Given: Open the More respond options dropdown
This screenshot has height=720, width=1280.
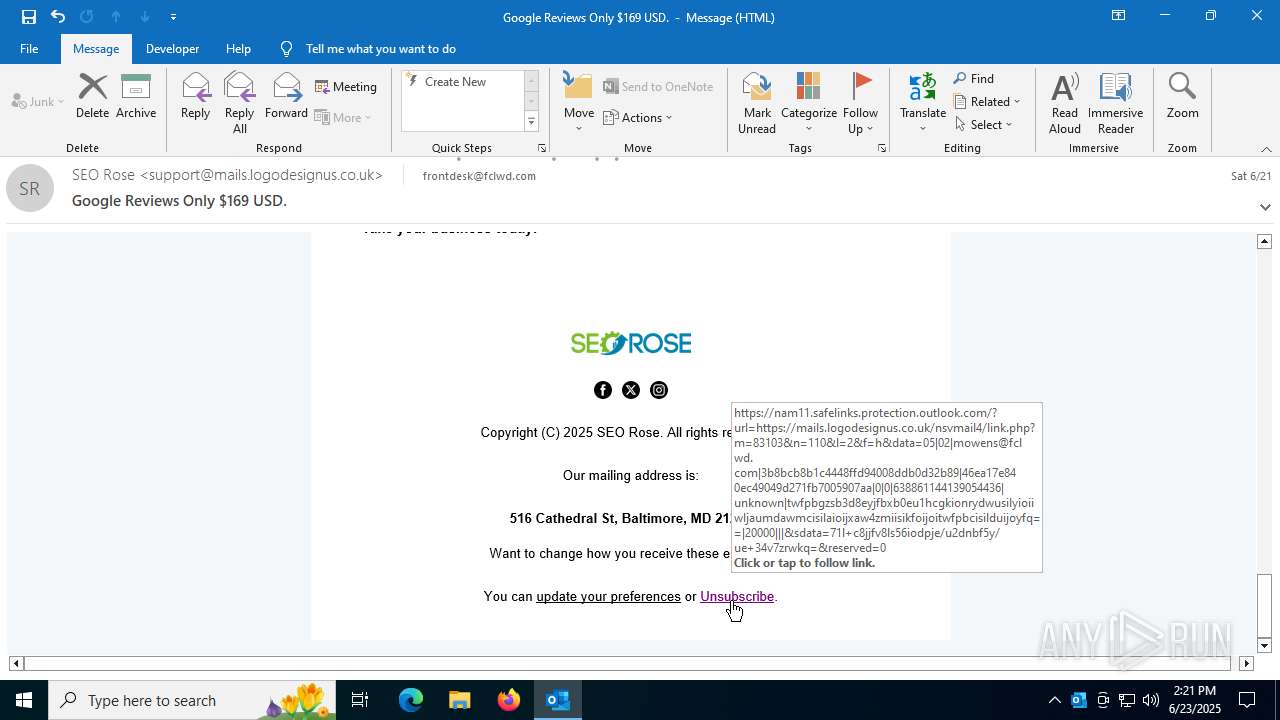Looking at the screenshot, I should [x=343, y=117].
